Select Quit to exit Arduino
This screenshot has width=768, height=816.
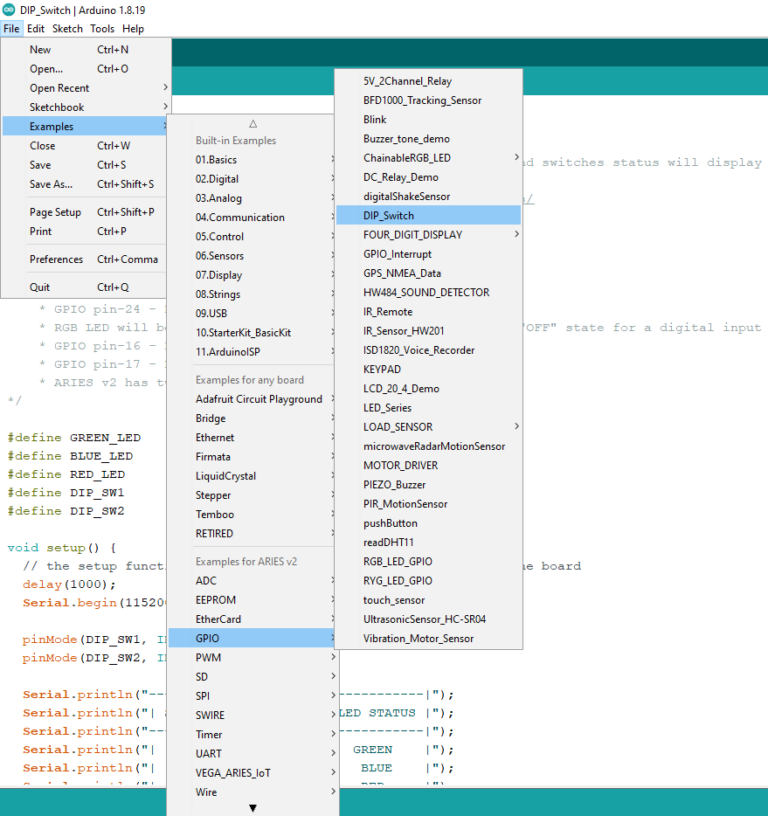[40, 287]
